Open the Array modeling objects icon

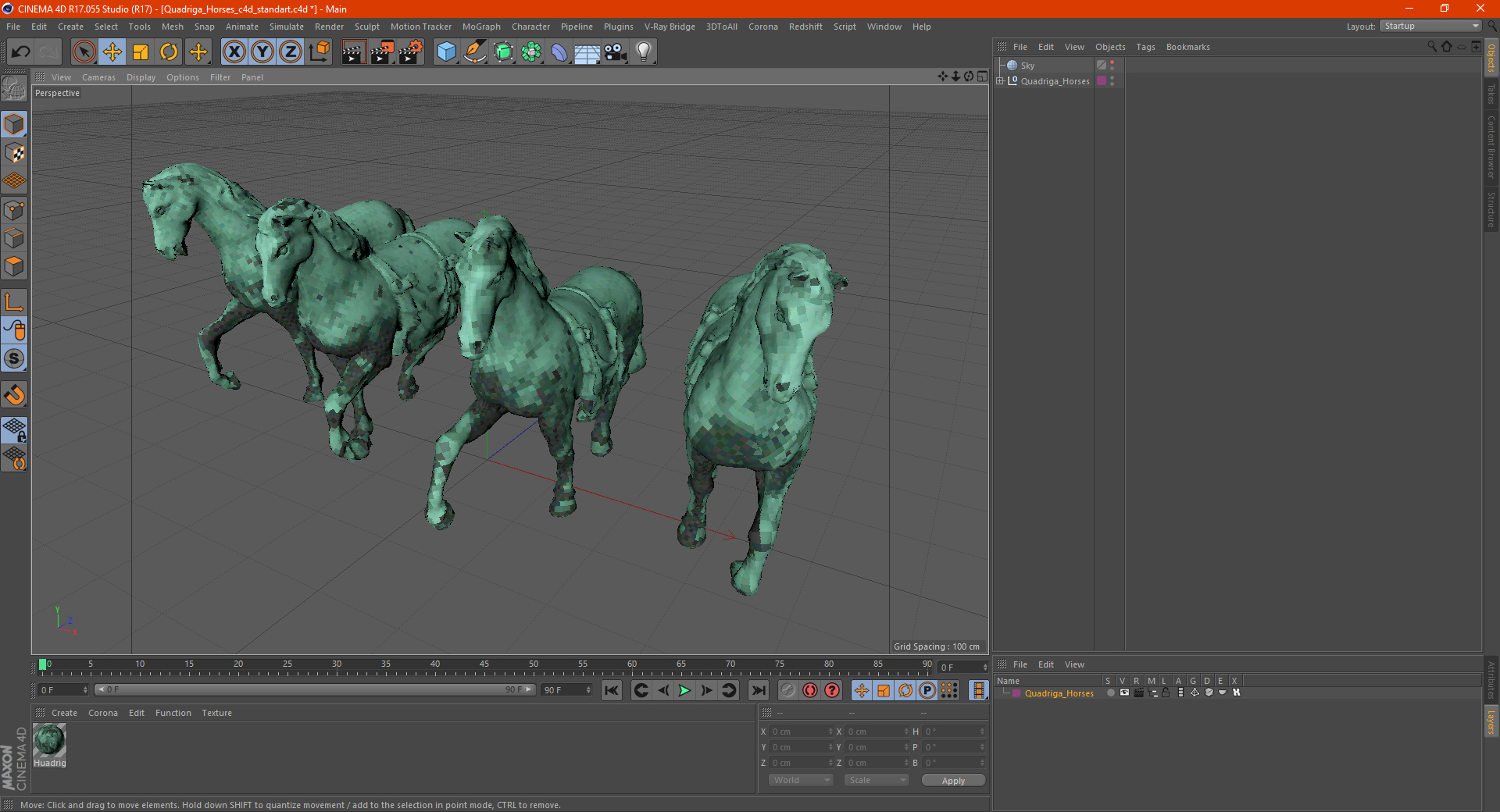tap(531, 52)
